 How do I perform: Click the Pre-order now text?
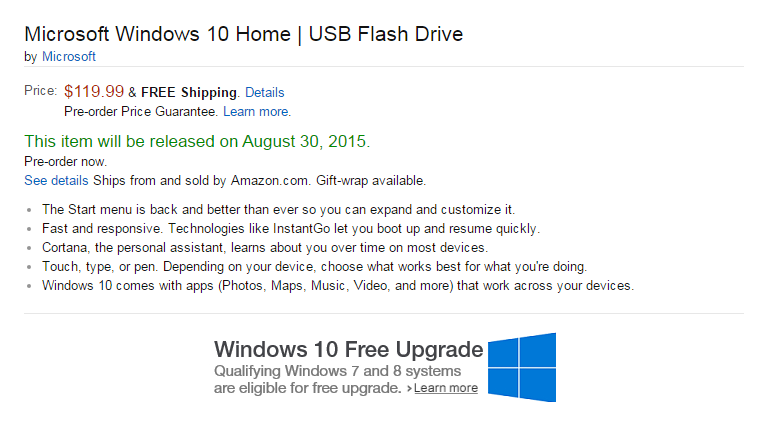(65, 161)
